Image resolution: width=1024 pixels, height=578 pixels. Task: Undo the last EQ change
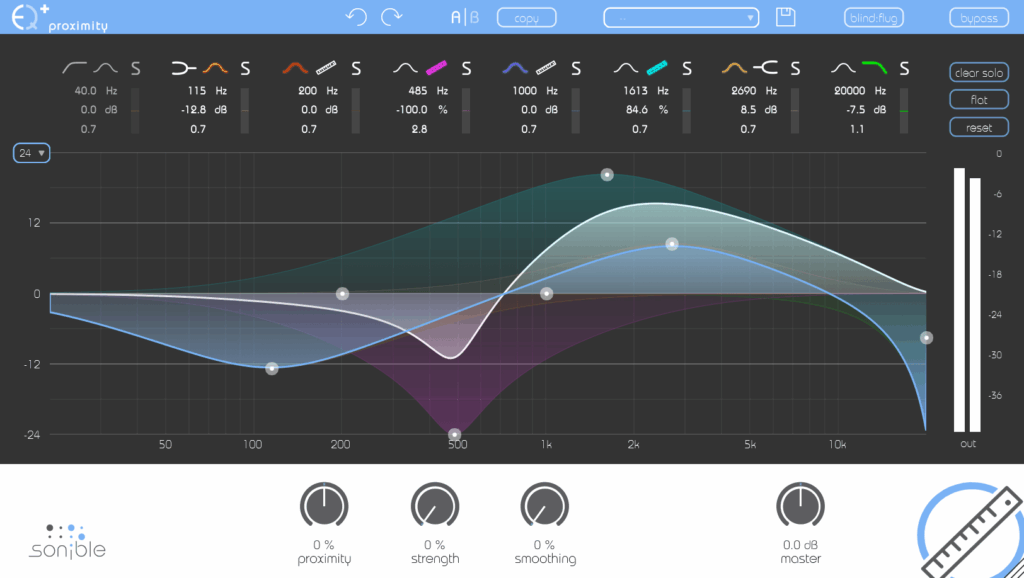(356, 16)
